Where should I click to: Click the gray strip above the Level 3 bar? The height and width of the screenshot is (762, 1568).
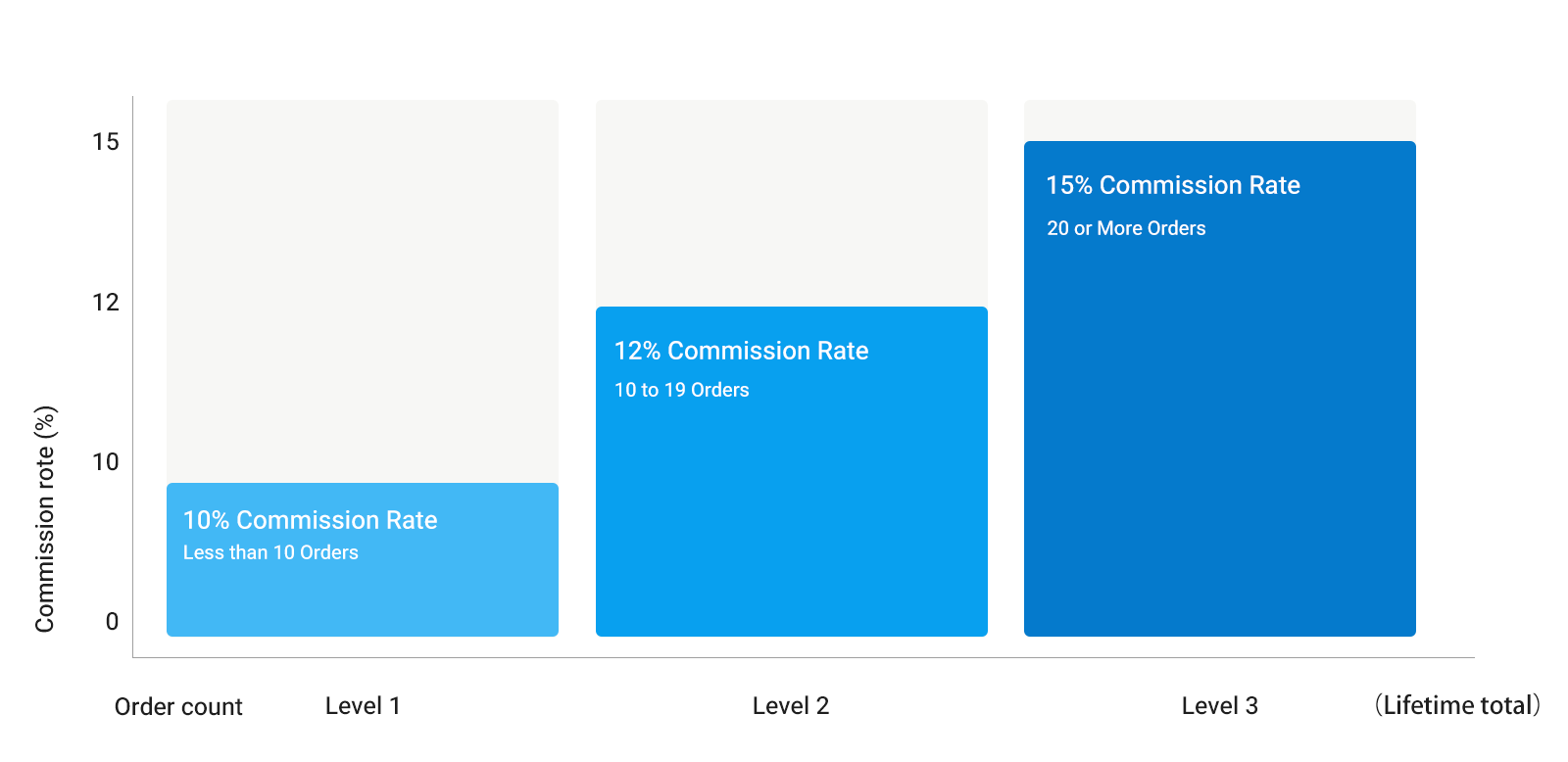point(1219,119)
